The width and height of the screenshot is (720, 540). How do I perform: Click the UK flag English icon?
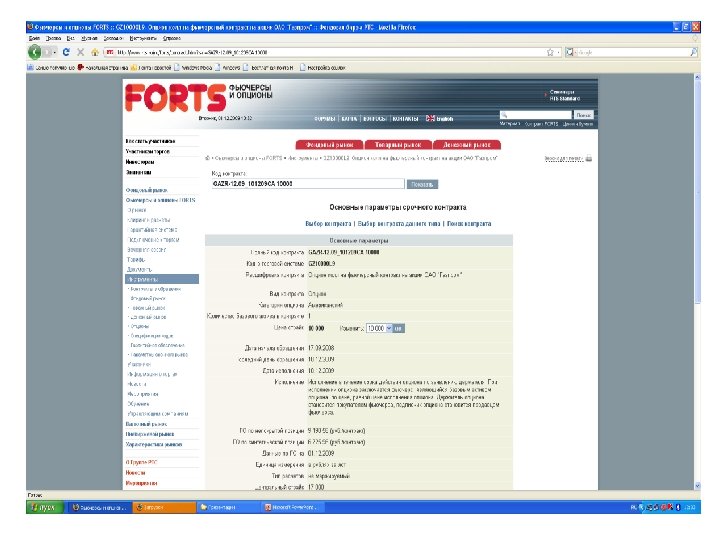click(x=430, y=118)
